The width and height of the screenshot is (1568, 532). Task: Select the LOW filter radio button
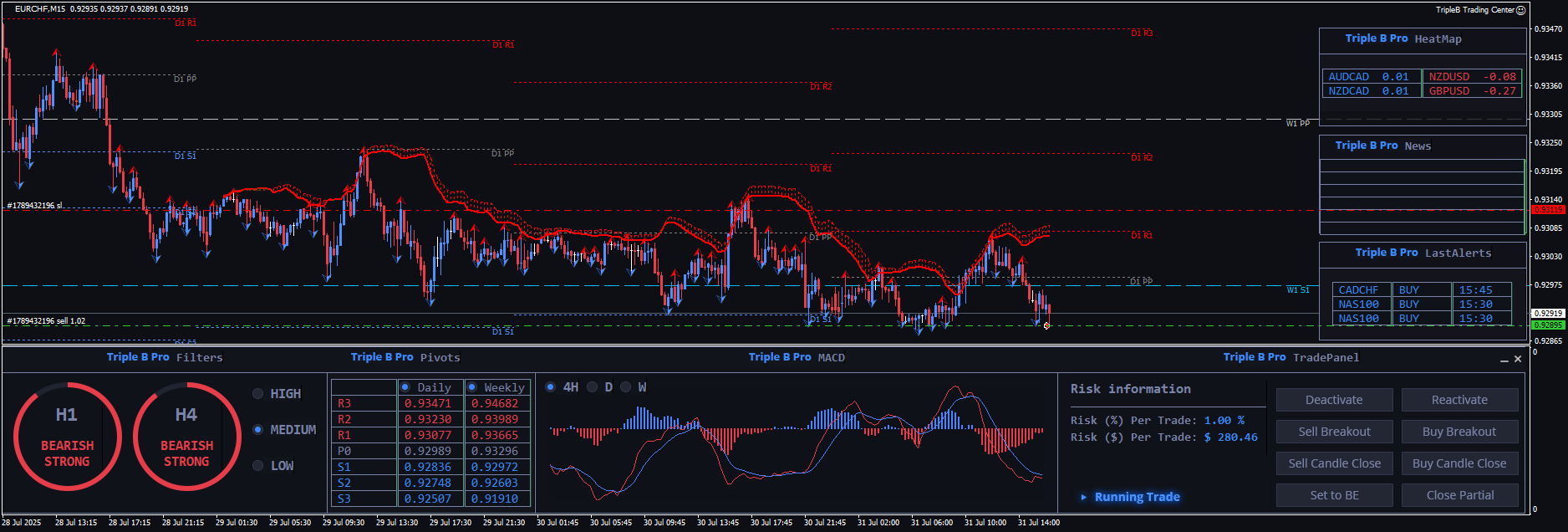pyautogui.click(x=258, y=466)
